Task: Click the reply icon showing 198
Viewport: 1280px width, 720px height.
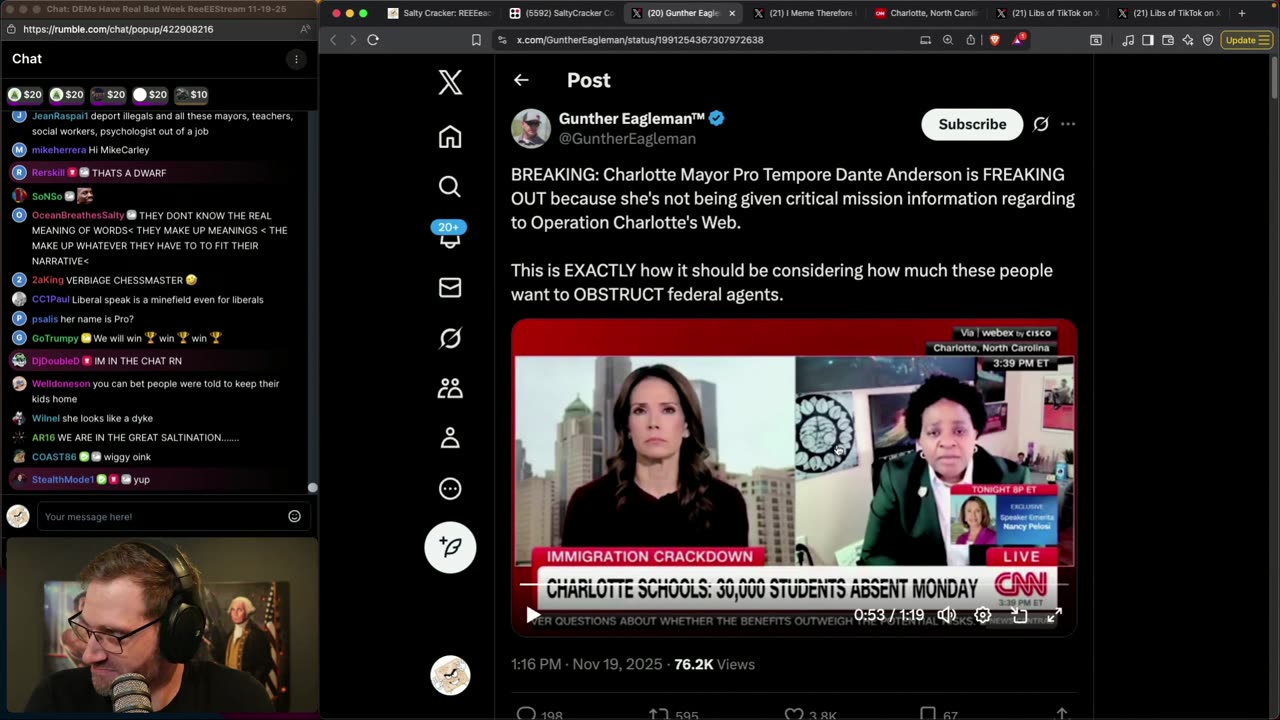Action: point(526,714)
